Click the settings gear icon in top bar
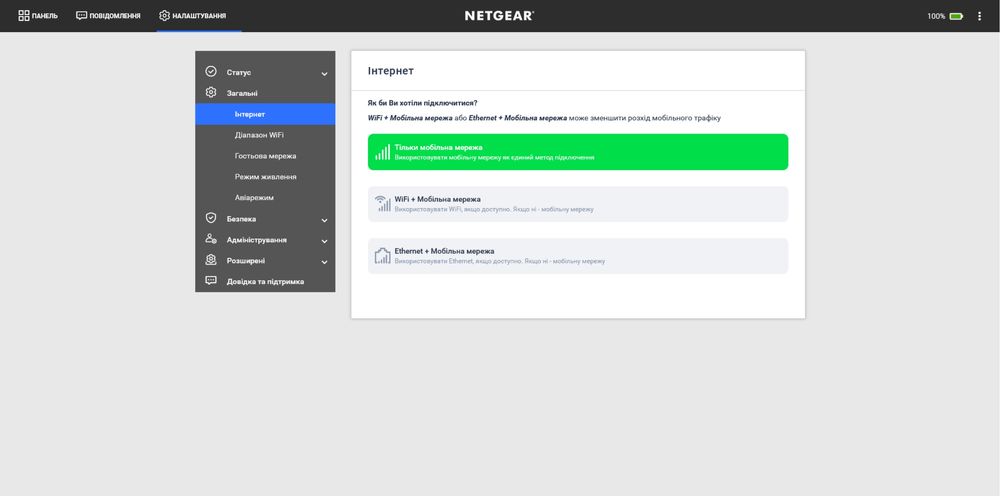The image size is (1000, 496). point(165,16)
